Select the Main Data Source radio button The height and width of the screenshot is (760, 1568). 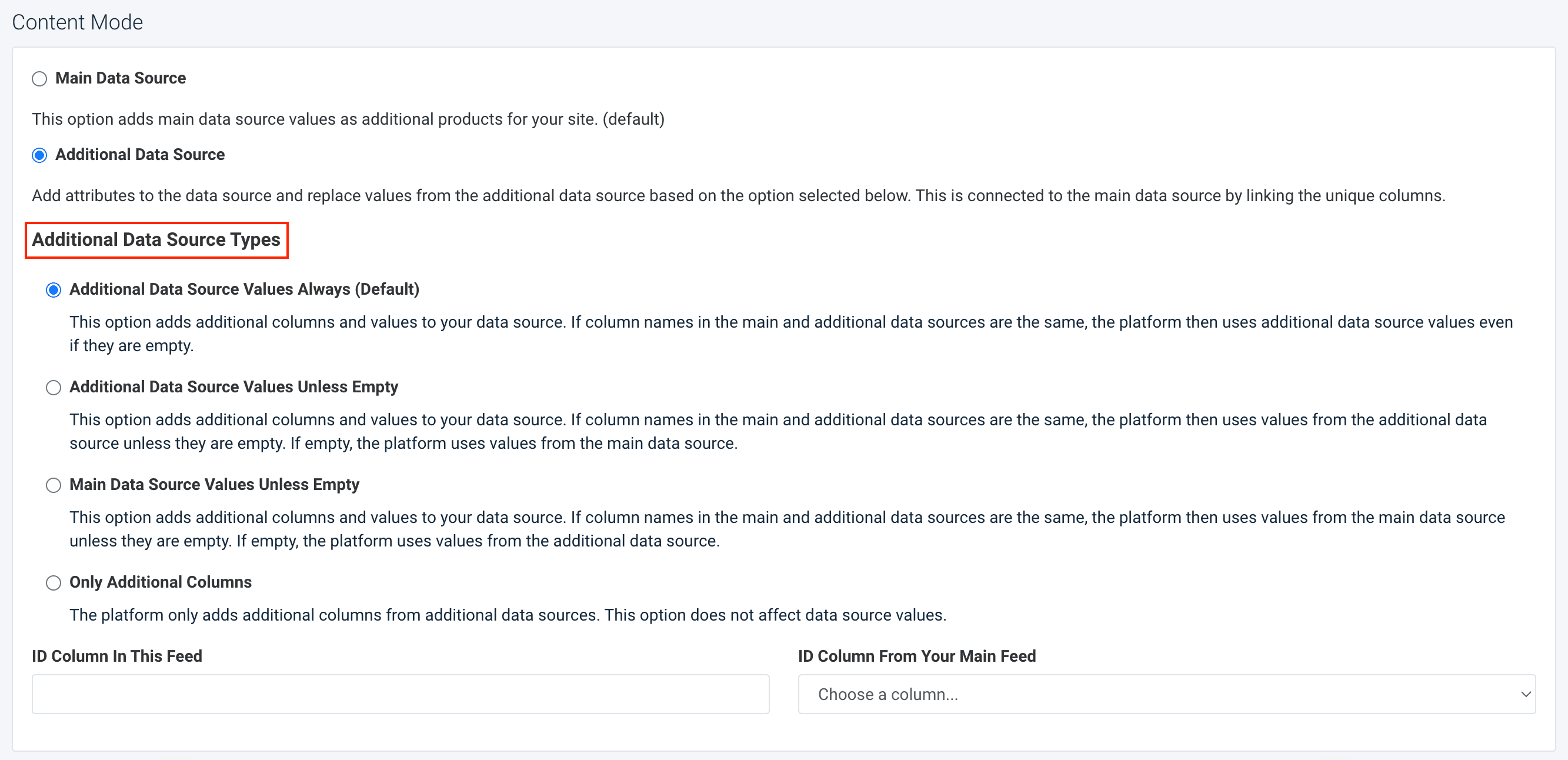pyautogui.click(x=39, y=79)
